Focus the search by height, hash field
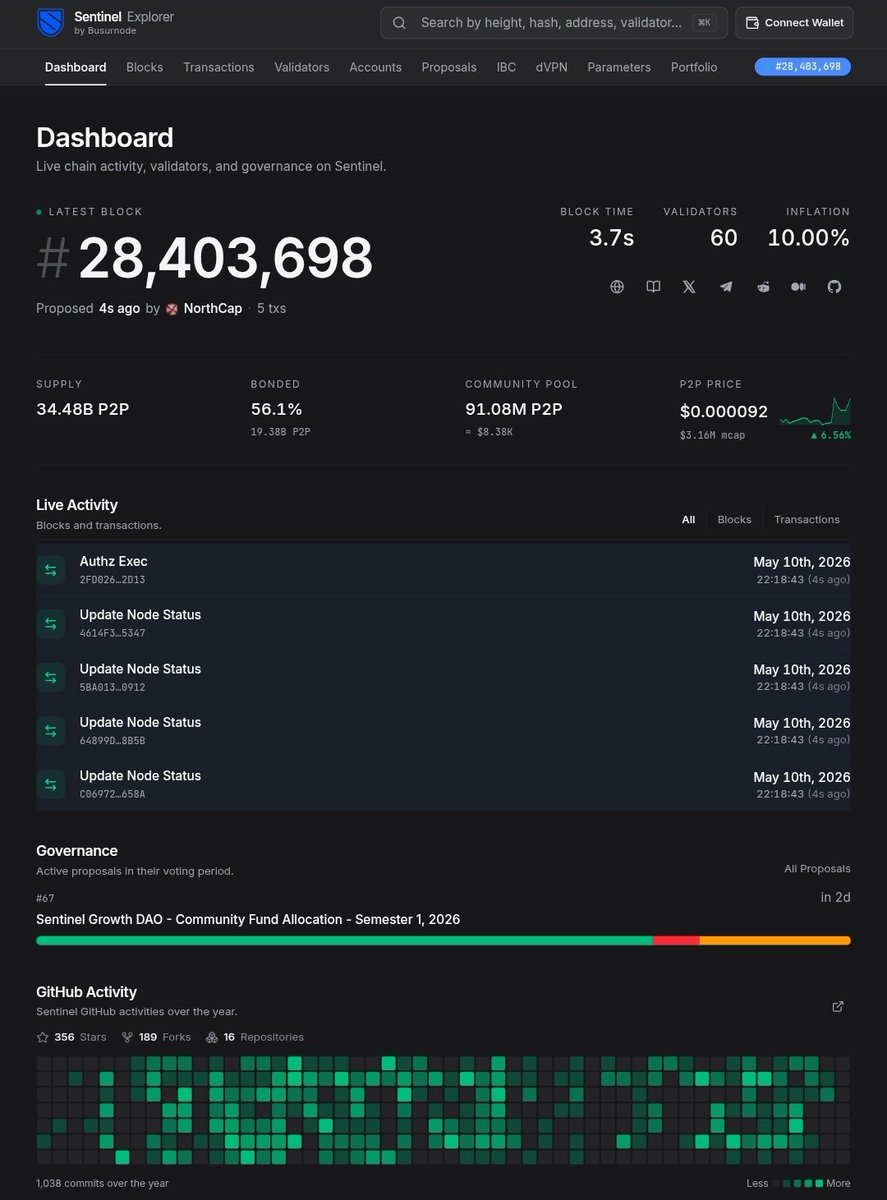 click(552, 22)
